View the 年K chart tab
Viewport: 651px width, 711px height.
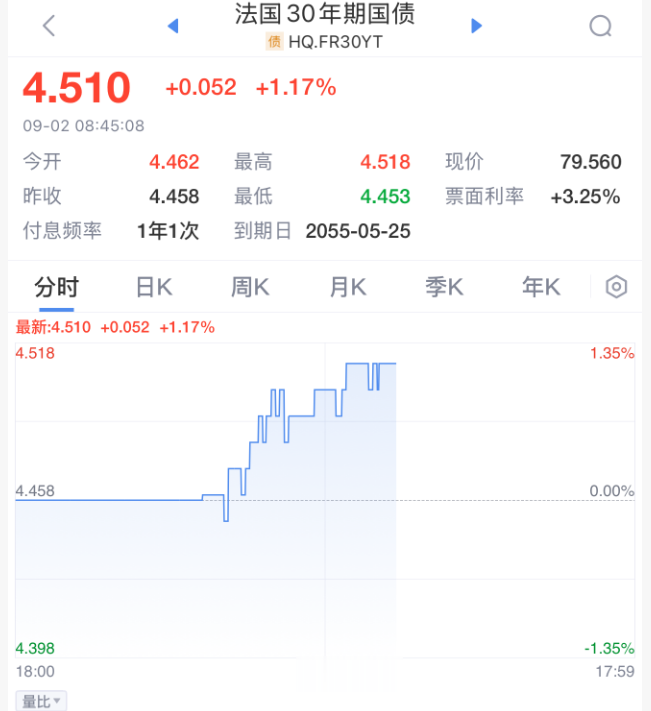click(541, 288)
